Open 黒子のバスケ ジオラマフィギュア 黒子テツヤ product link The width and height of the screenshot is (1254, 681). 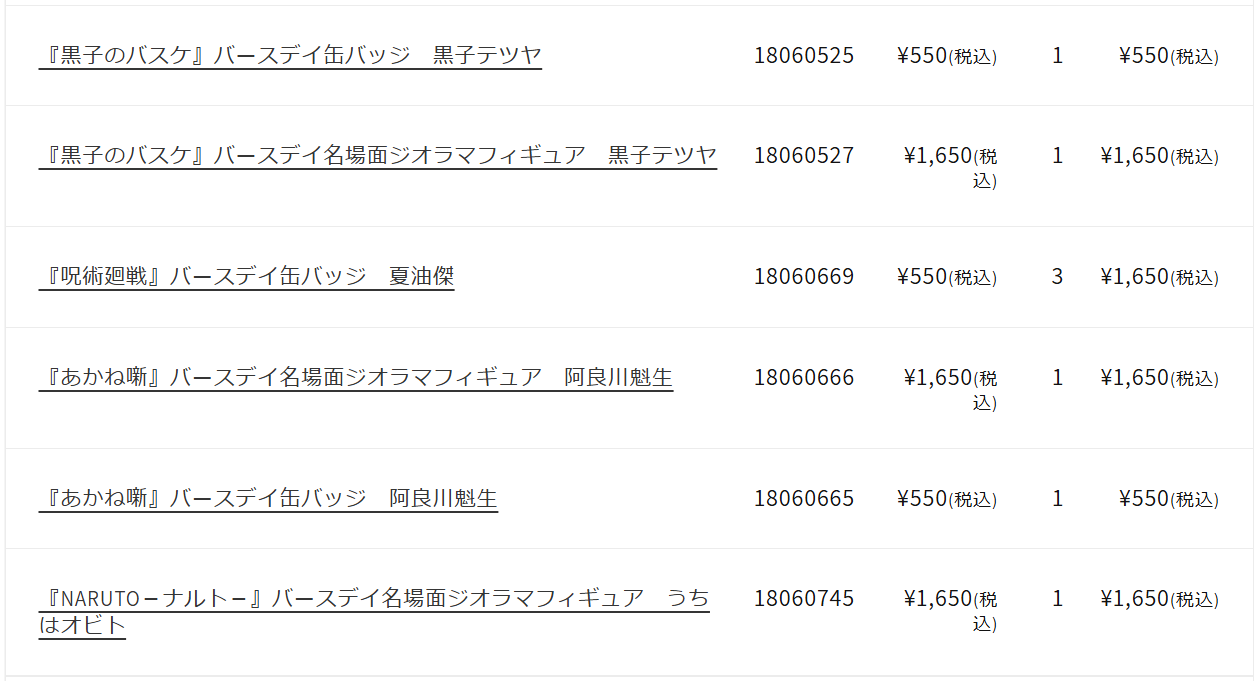378,156
